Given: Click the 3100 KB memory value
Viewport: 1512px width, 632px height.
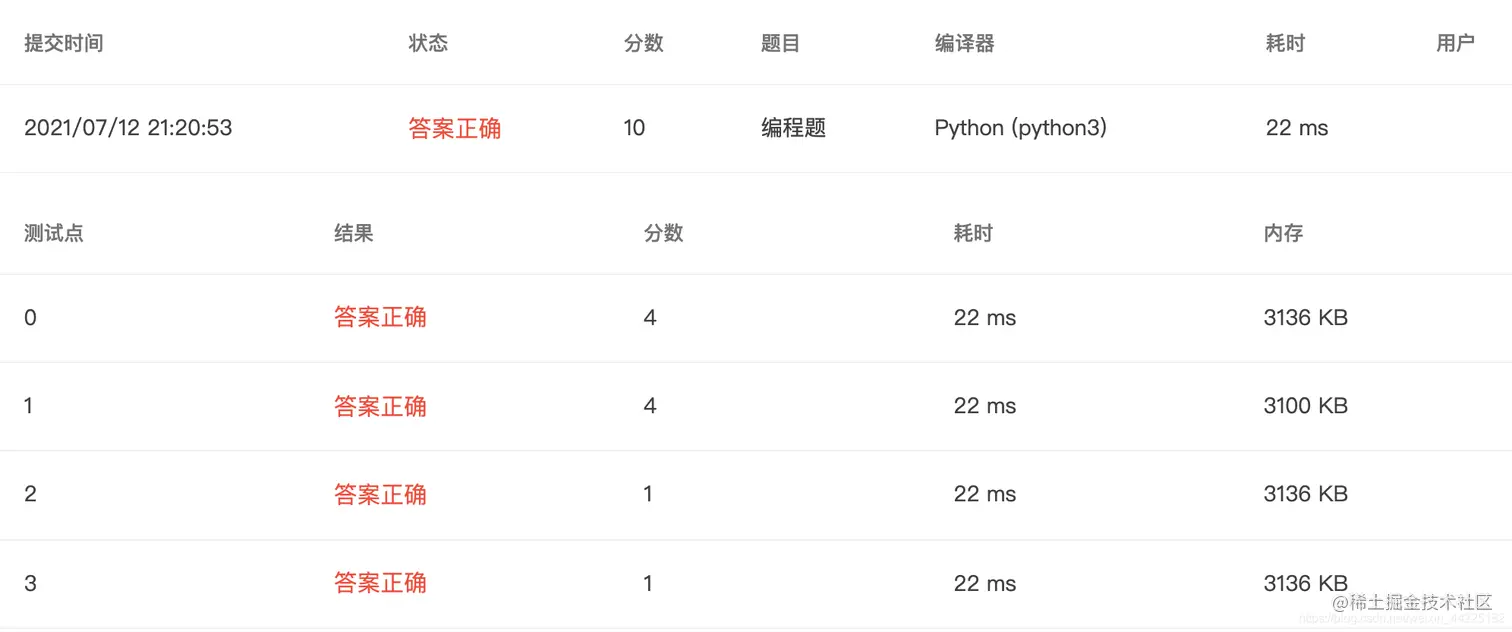Looking at the screenshot, I should [1306, 406].
